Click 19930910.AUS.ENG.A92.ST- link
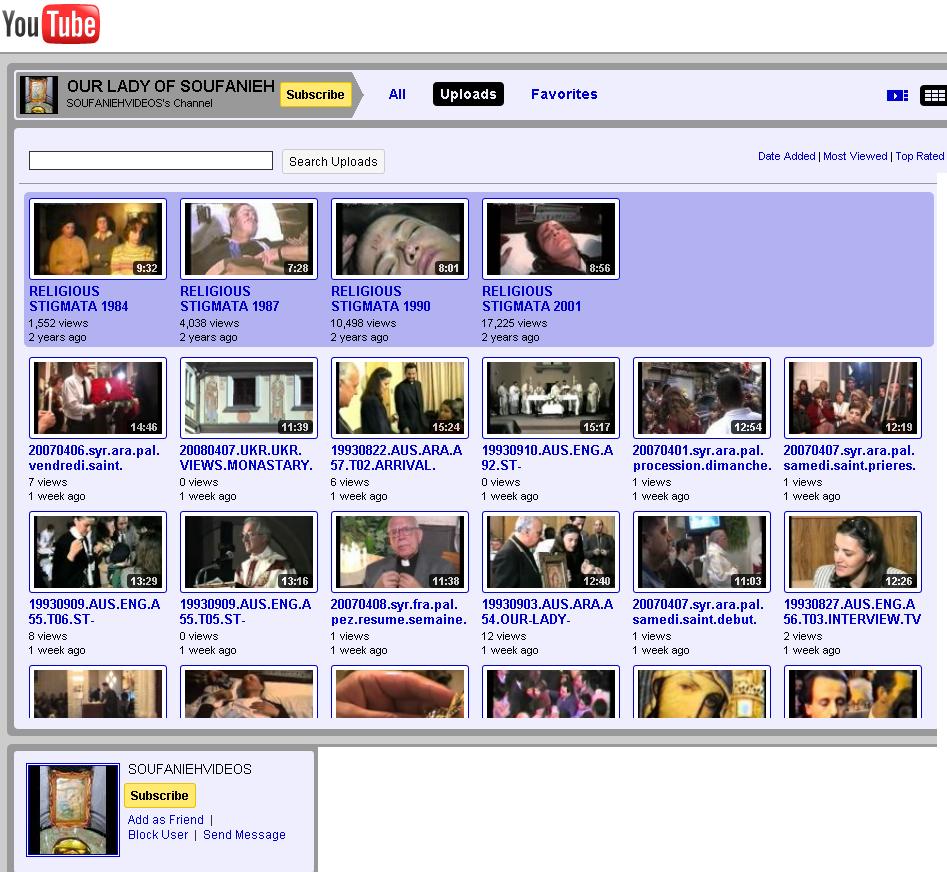This screenshot has height=872, width=947. point(547,458)
